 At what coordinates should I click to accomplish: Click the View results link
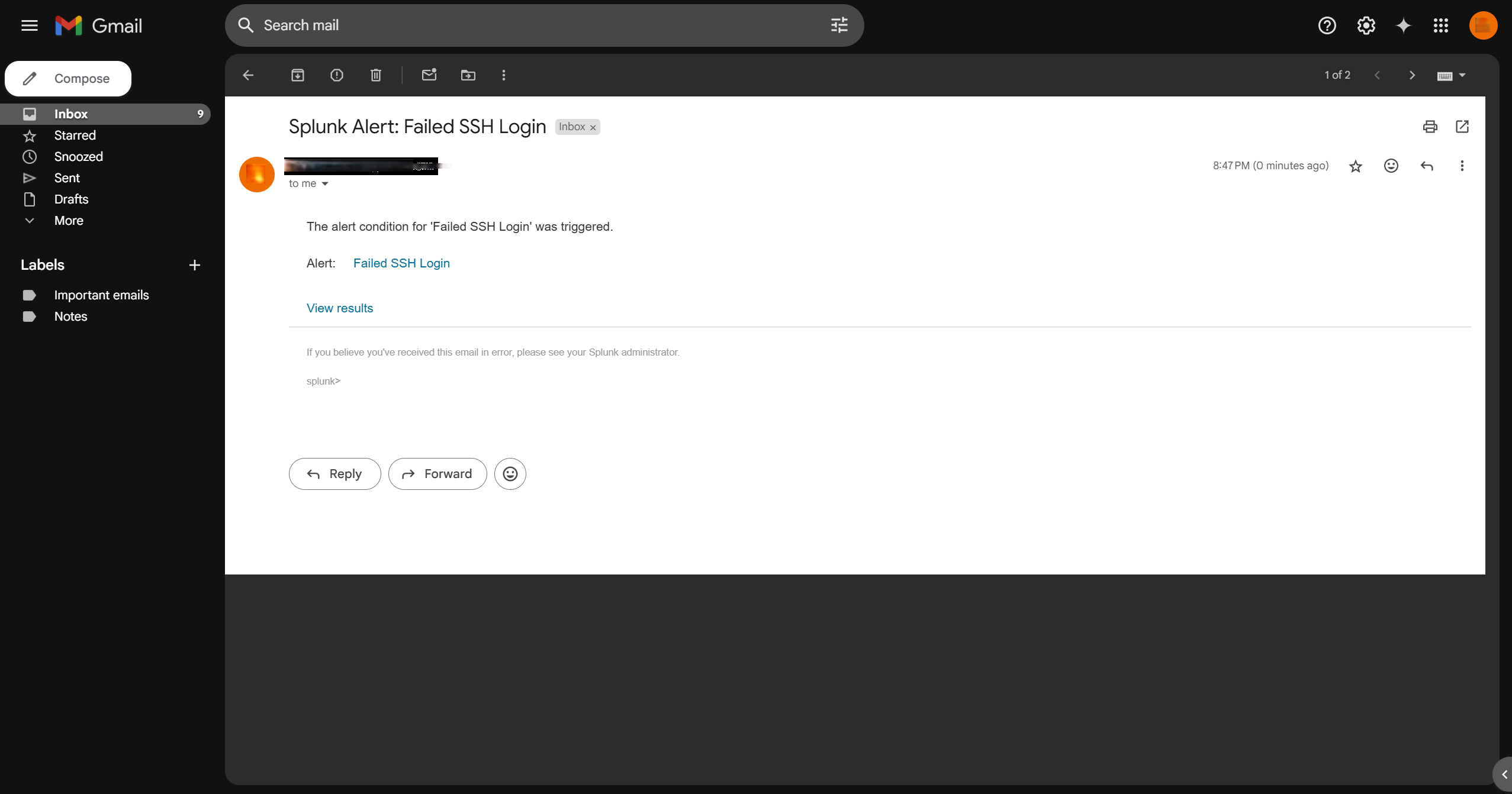click(x=340, y=308)
